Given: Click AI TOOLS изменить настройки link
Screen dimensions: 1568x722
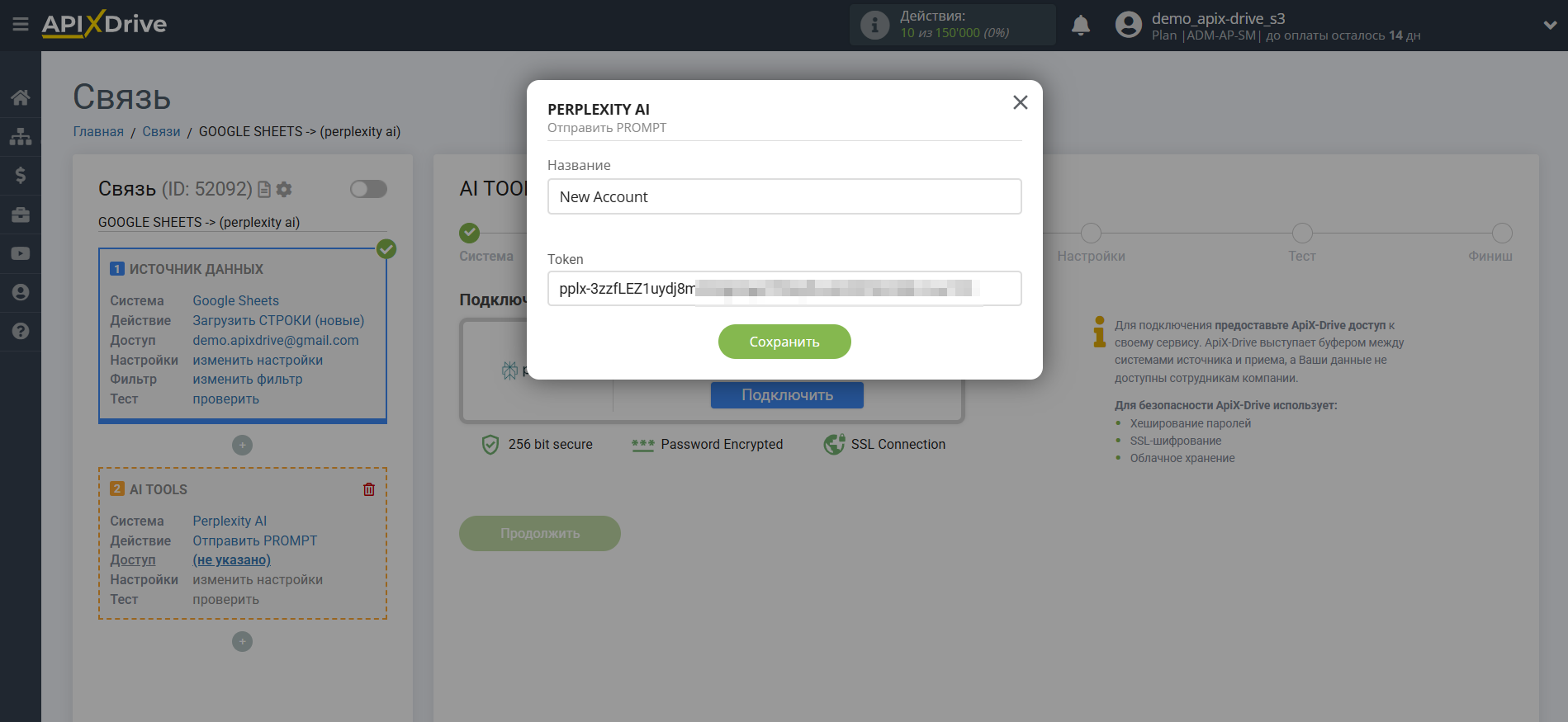Looking at the screenshot, I should pos(258,579).
